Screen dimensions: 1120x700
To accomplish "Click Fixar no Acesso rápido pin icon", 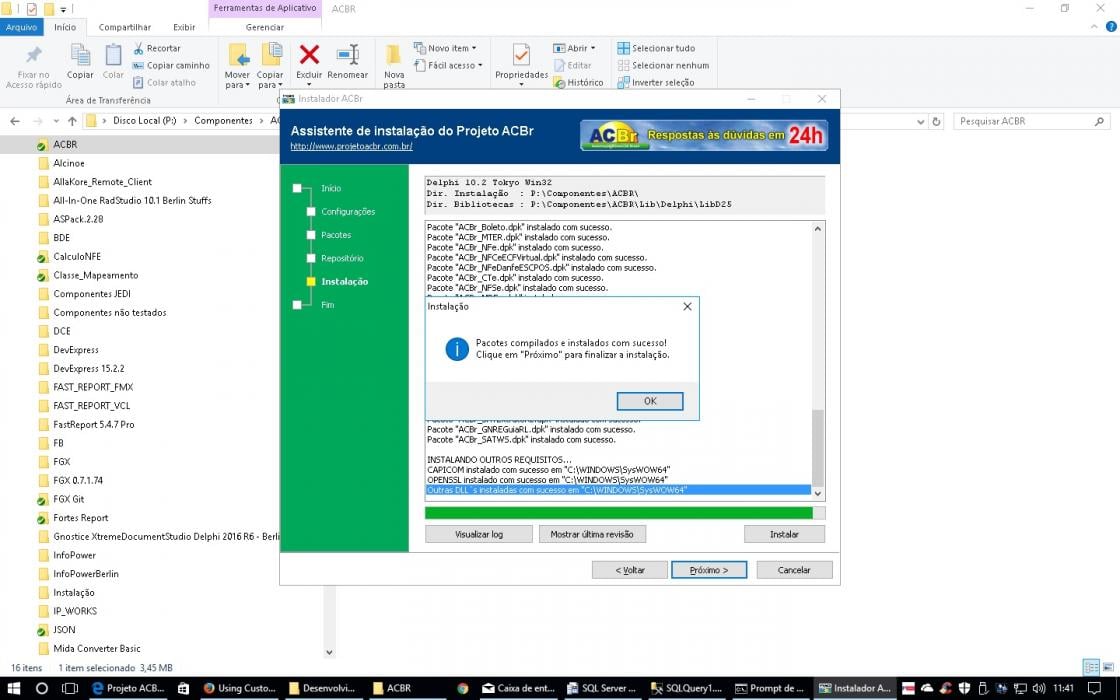I will coord(34,55).
